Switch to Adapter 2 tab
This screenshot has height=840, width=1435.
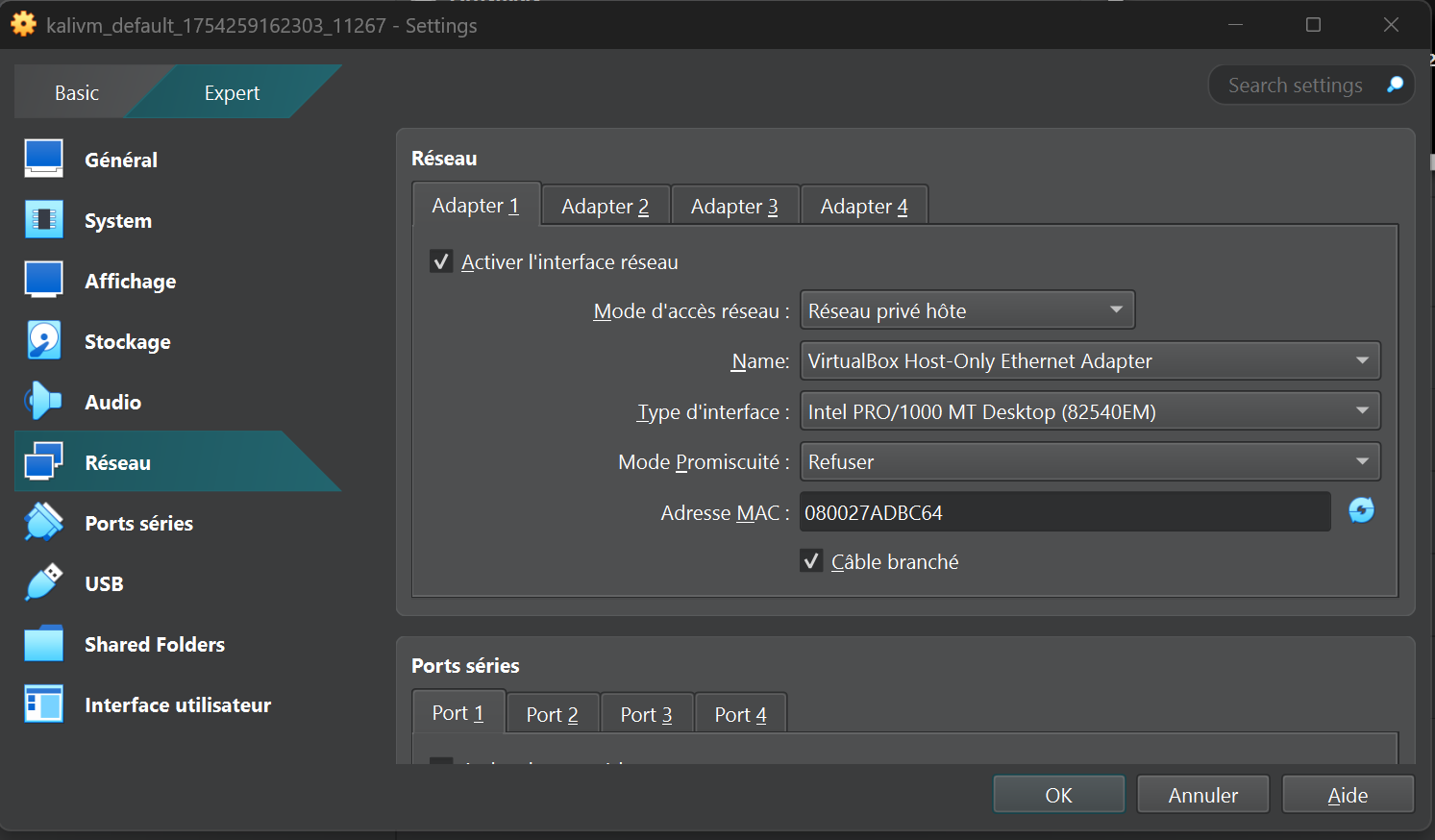tap(605, 207)
